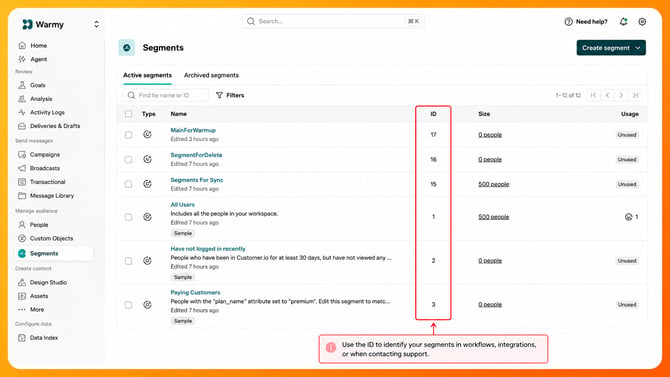Switch to the Archived segments tab

[212, 75]
